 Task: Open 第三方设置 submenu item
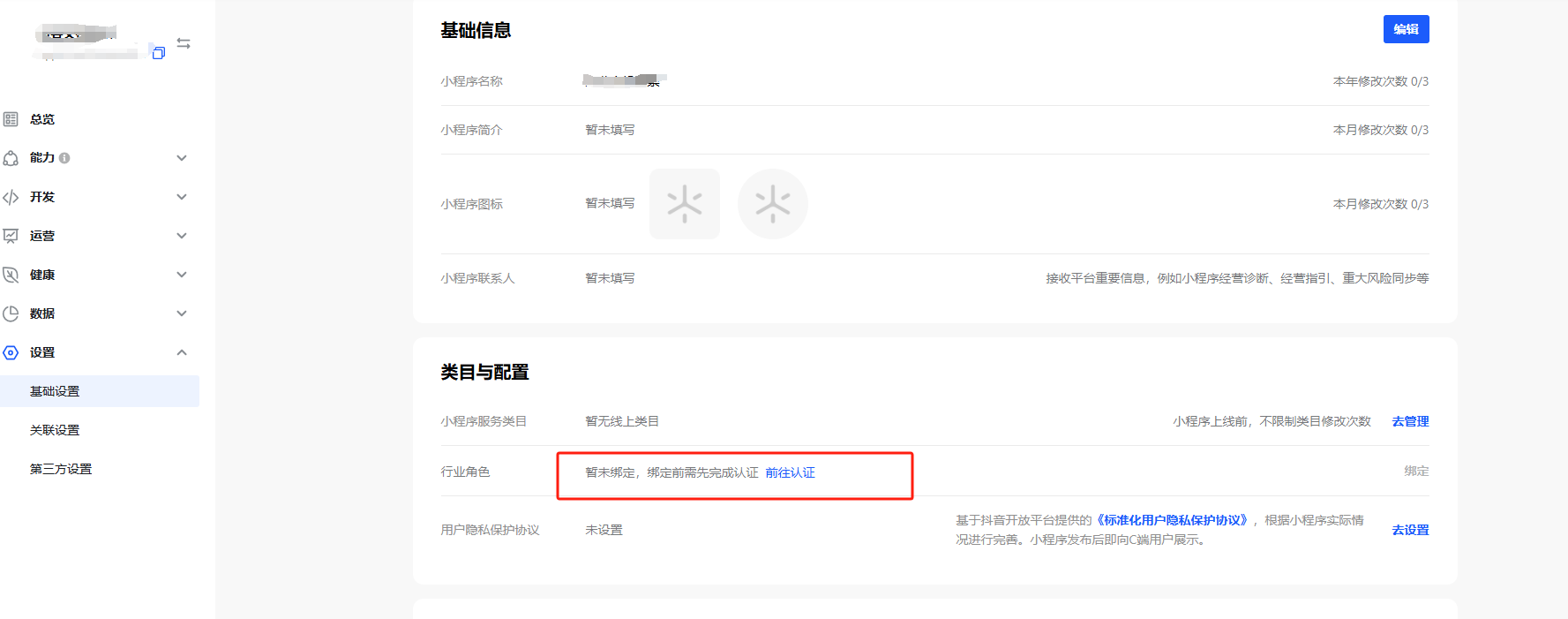click(x=61, y=469)
